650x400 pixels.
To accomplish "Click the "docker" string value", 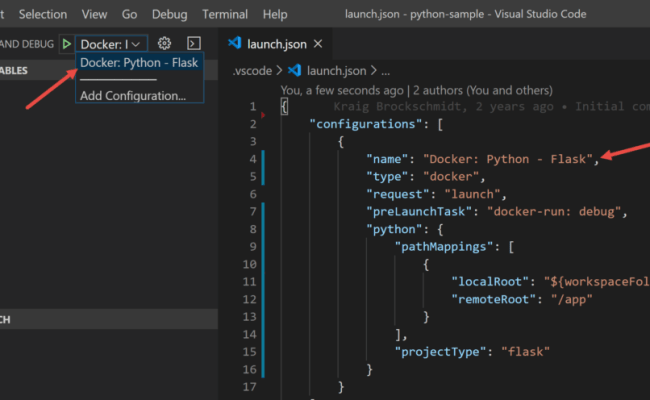I will (x=451, y=177).
